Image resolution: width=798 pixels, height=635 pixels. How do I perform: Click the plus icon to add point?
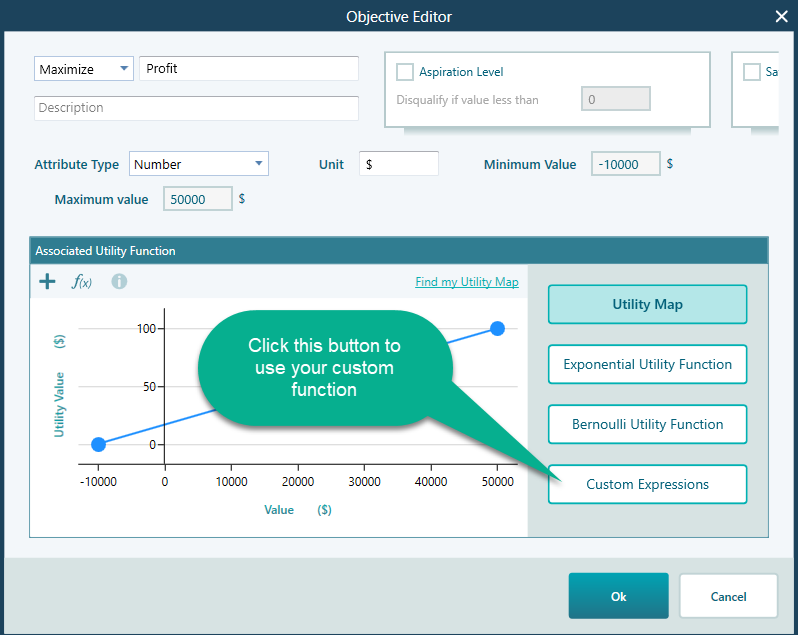tap(47, 282)
